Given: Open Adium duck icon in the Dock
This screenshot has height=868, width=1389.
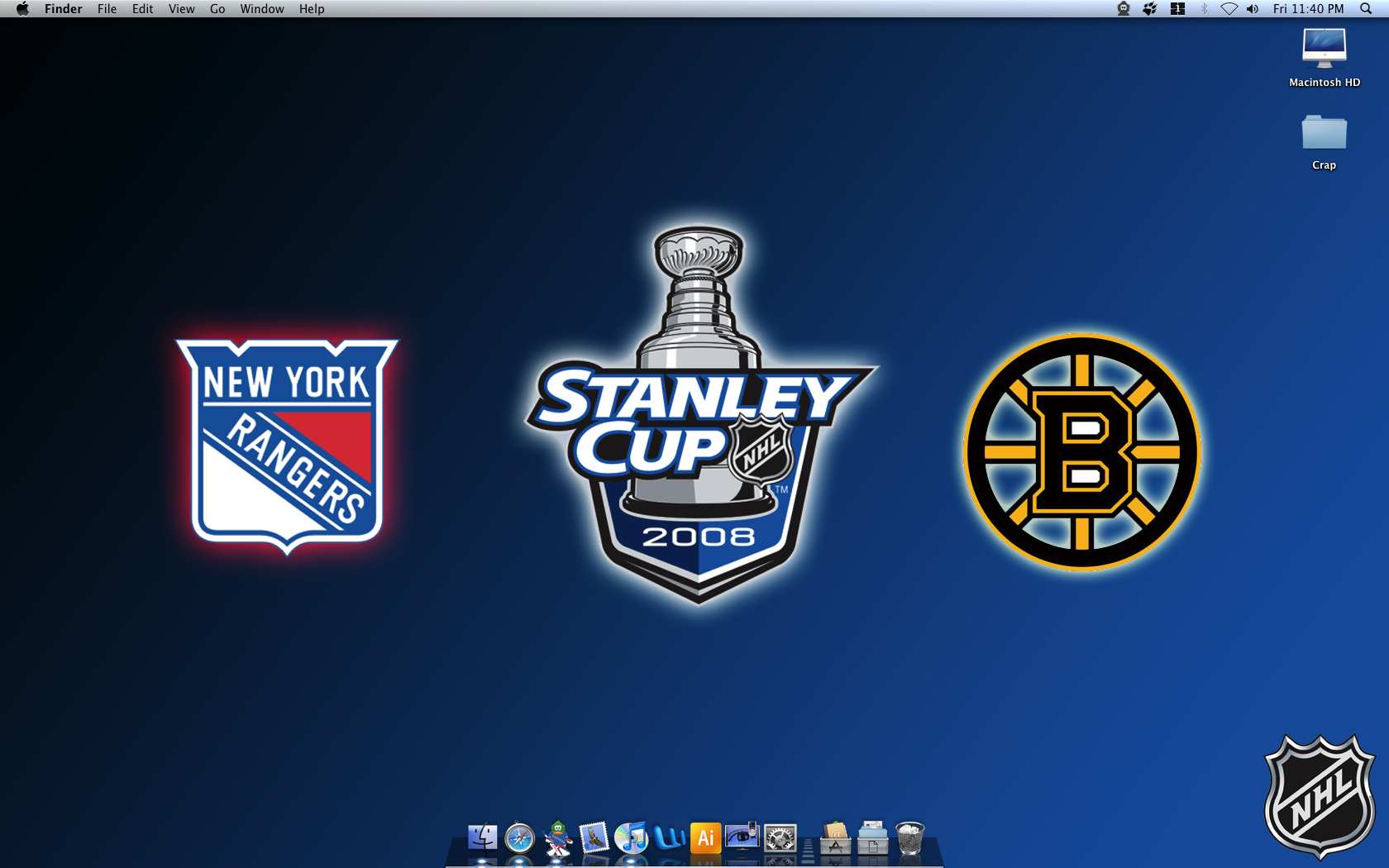Looking at the screenshot, I should pos(558,838).
